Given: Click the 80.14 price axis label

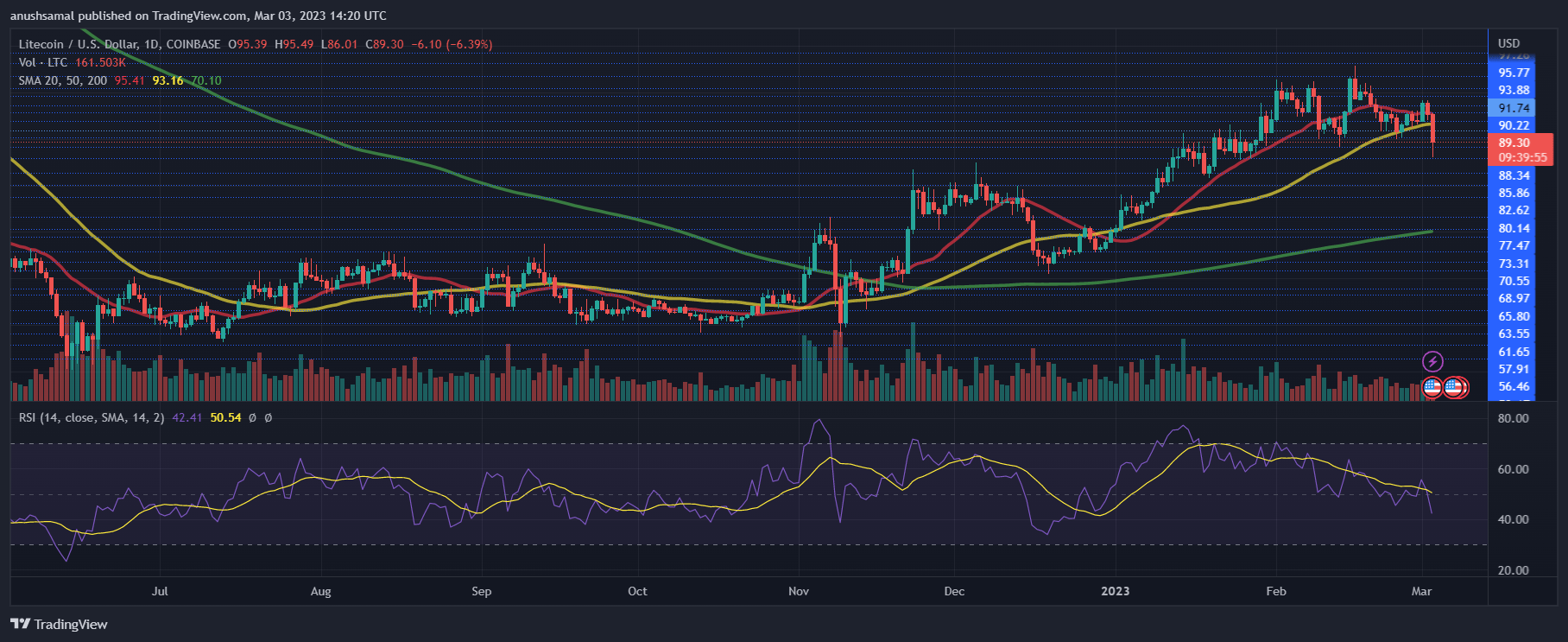Looking at the screenshot, I should pos(1514,228).
